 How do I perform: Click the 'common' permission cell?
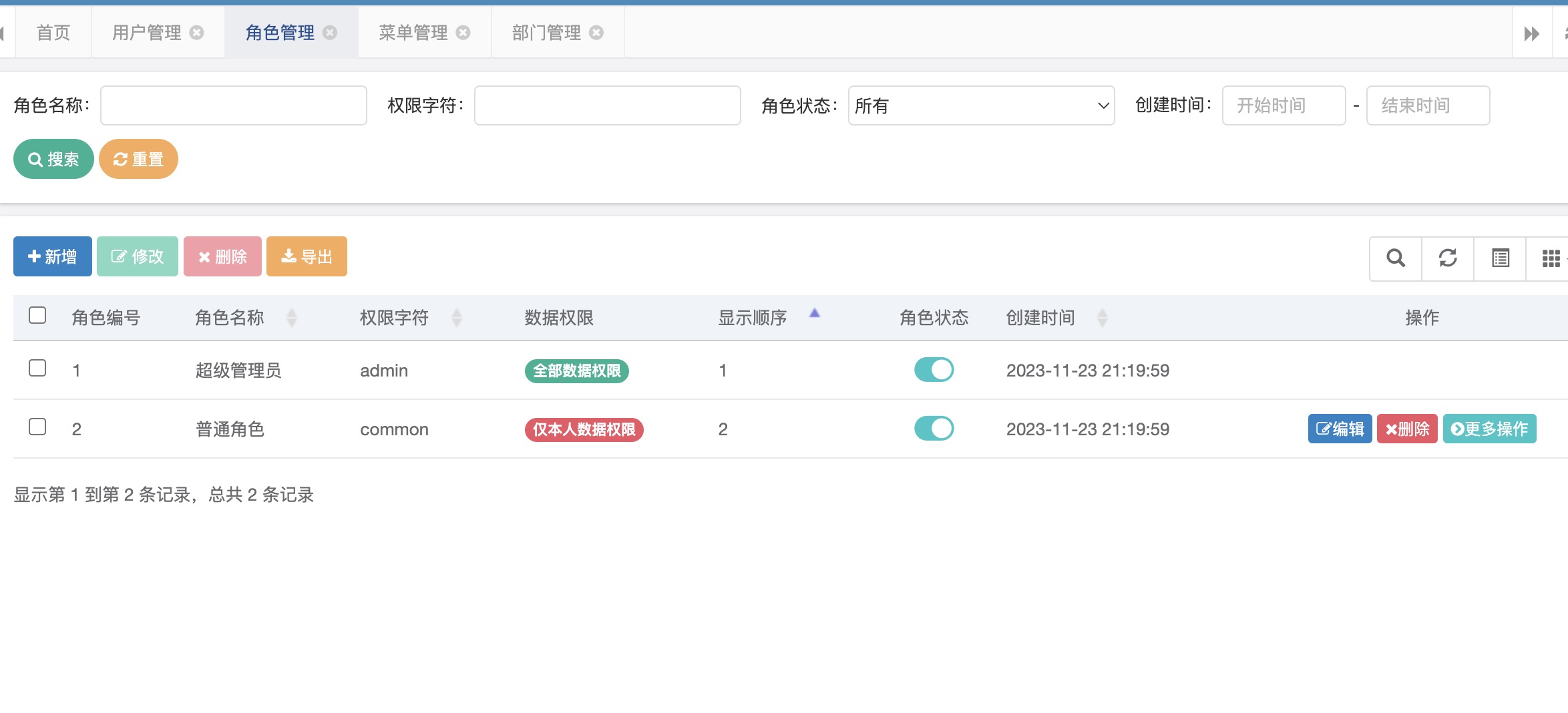pyautogui.click(x=394, y=429)
